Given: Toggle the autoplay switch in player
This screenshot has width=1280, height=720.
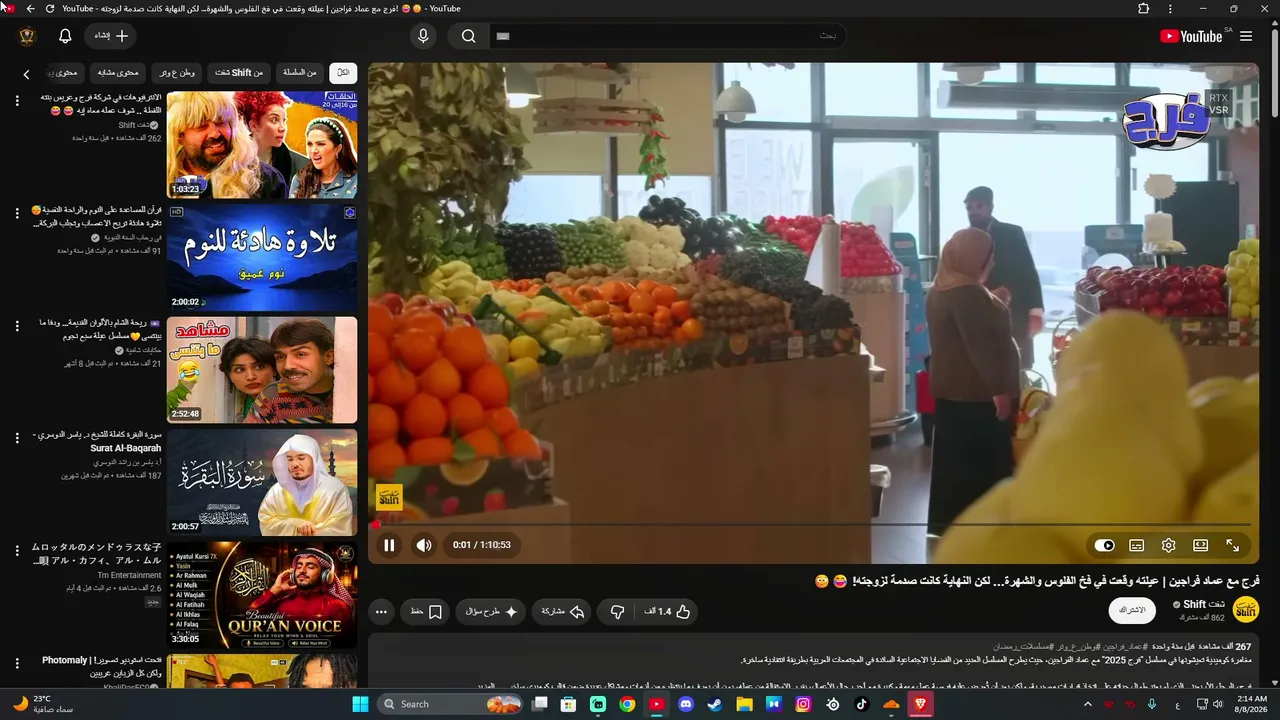Looking at the screenshot, I should click(1105, 545).
